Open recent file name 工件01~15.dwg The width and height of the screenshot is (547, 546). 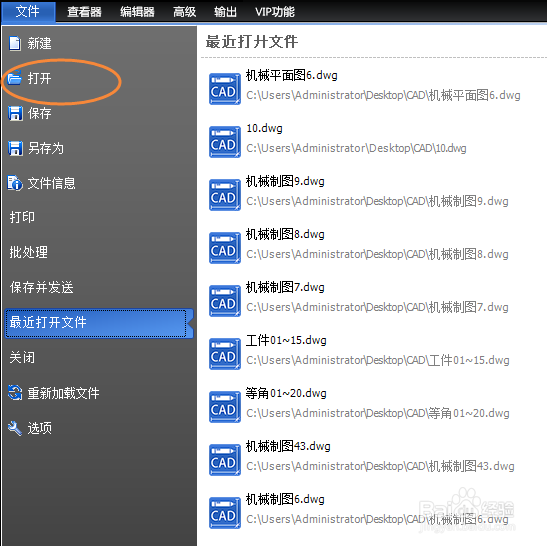(286, 341)
